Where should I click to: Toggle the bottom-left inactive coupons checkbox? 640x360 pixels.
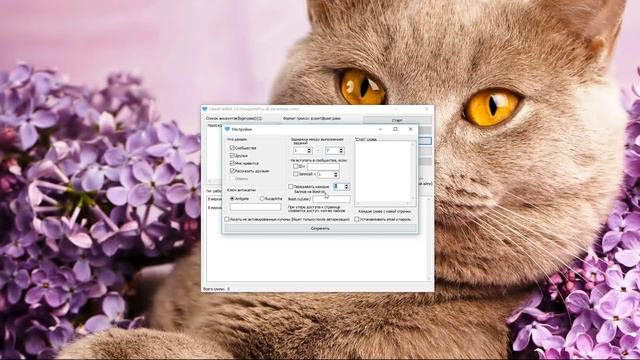pos(227,220)
